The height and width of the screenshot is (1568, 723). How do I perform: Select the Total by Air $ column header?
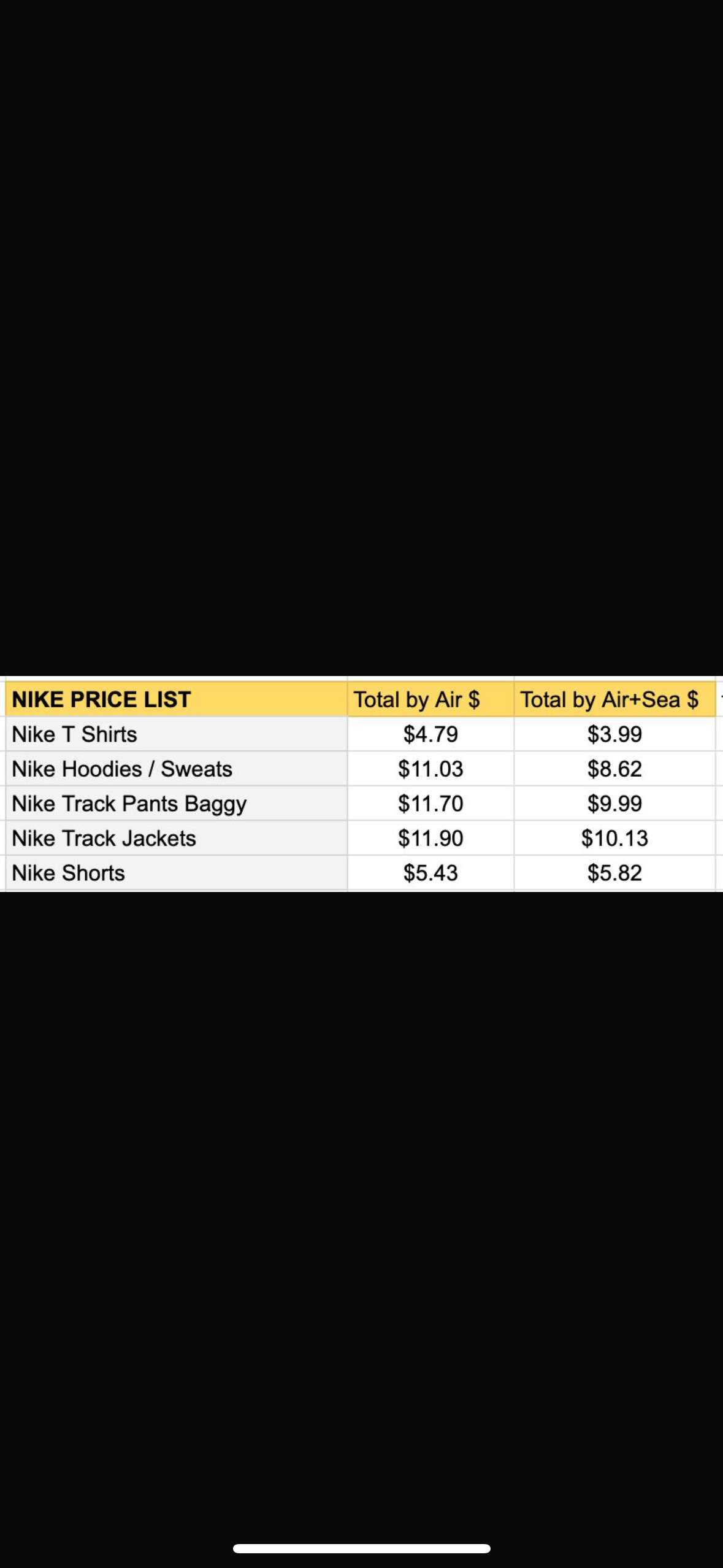tap(430, 699)
